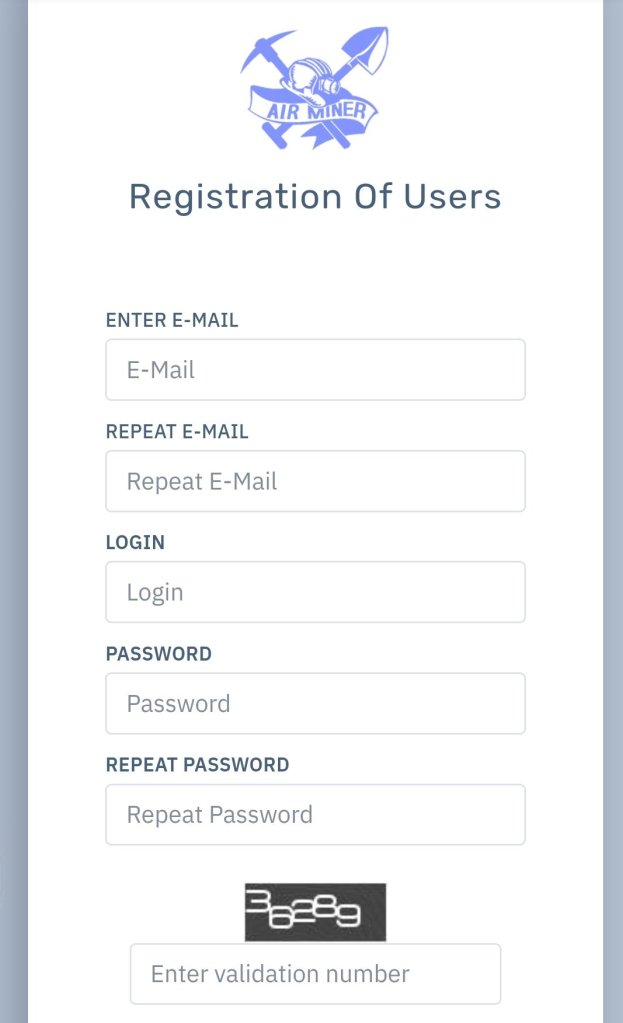Screen dimensions: 623x1023
Task: Click the gray page margin on the right
Action: [x=612, y=500]
